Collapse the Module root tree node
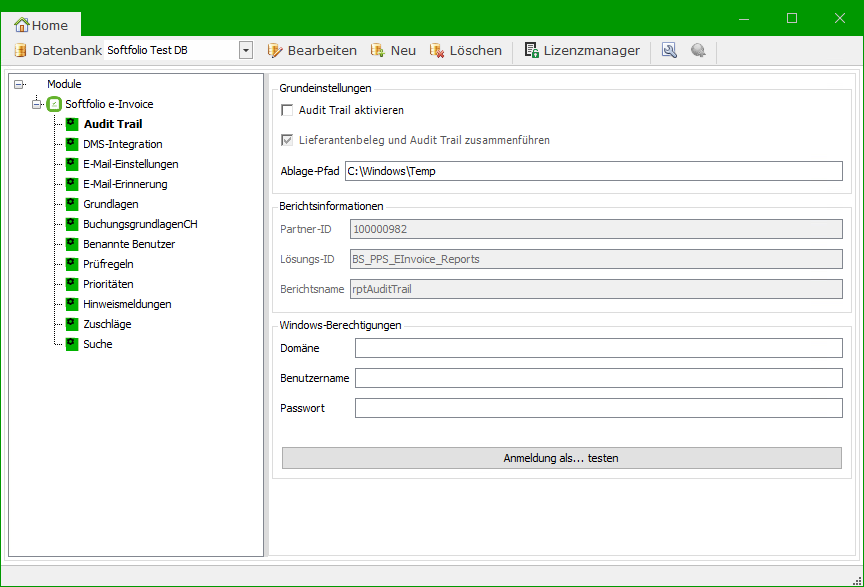The image size is (864, 587). coord(19,84)
